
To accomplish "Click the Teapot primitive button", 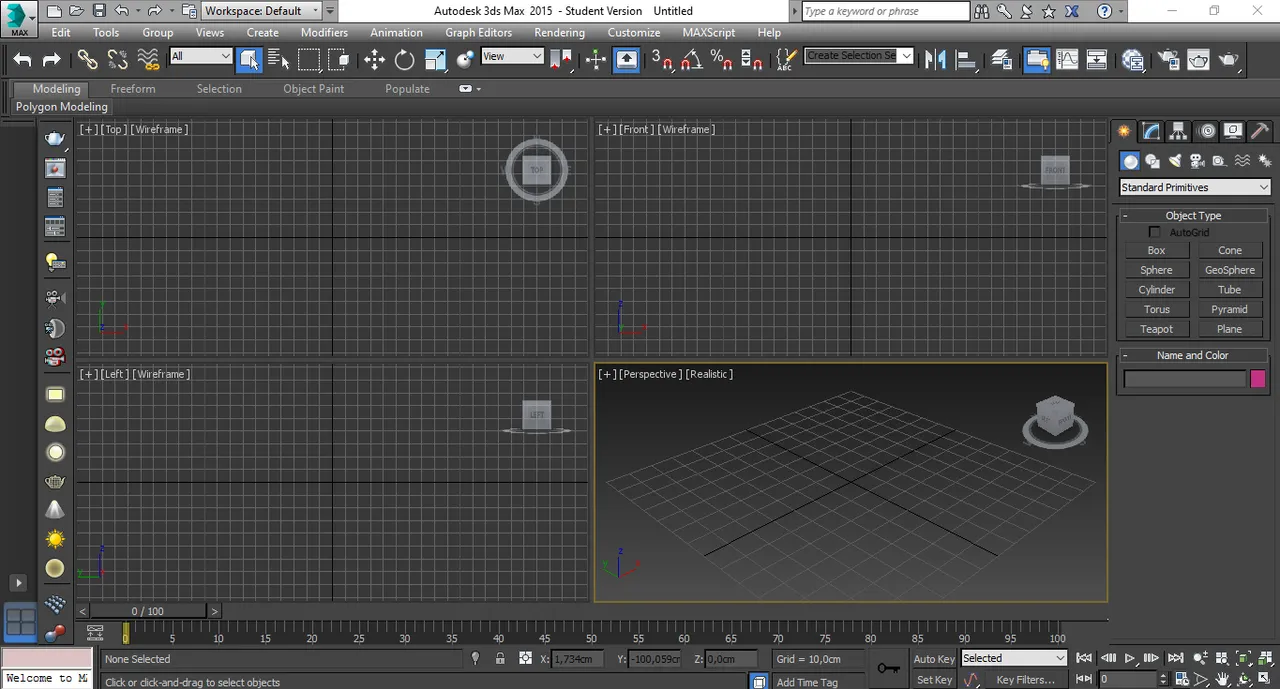I will 1156,329.
